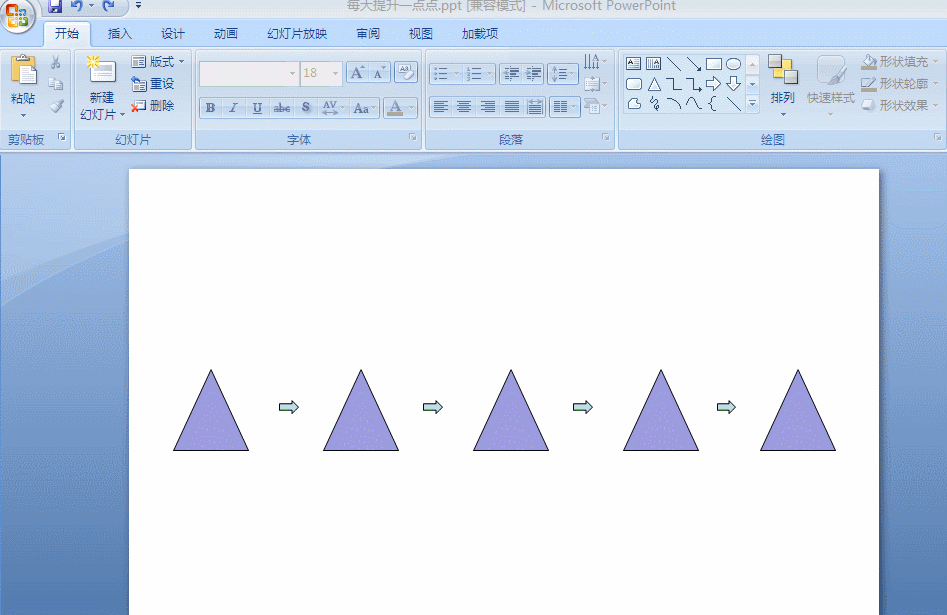The height and width of the screenshot is (615, 947).
Task: Decrease font size with small A icon
Action: click(x=379, y=73)
